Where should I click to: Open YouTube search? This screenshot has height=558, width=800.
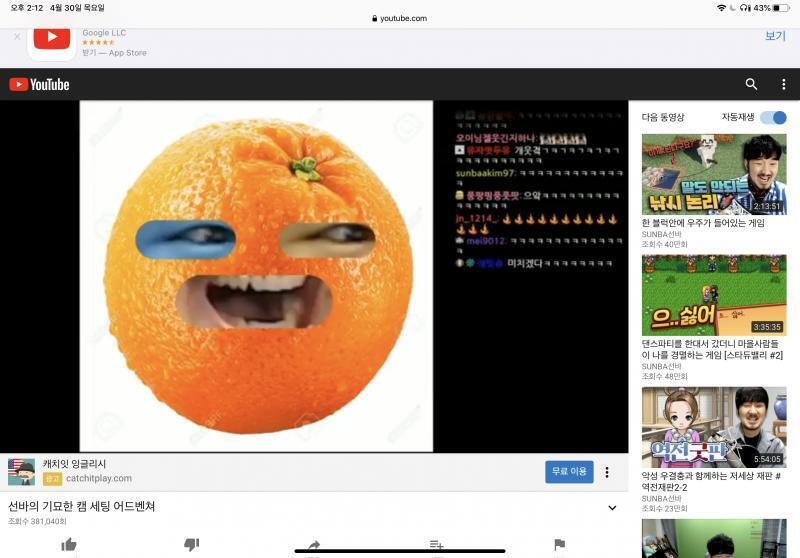pos(751,84)
